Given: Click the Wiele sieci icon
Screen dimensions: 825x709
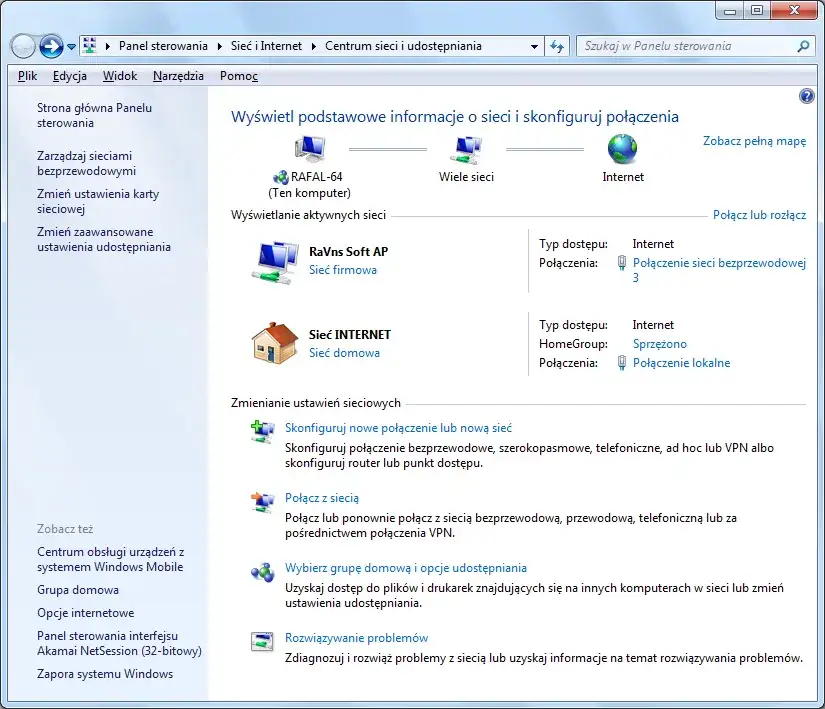Looking at the screenshot, I should pos(465,150).
